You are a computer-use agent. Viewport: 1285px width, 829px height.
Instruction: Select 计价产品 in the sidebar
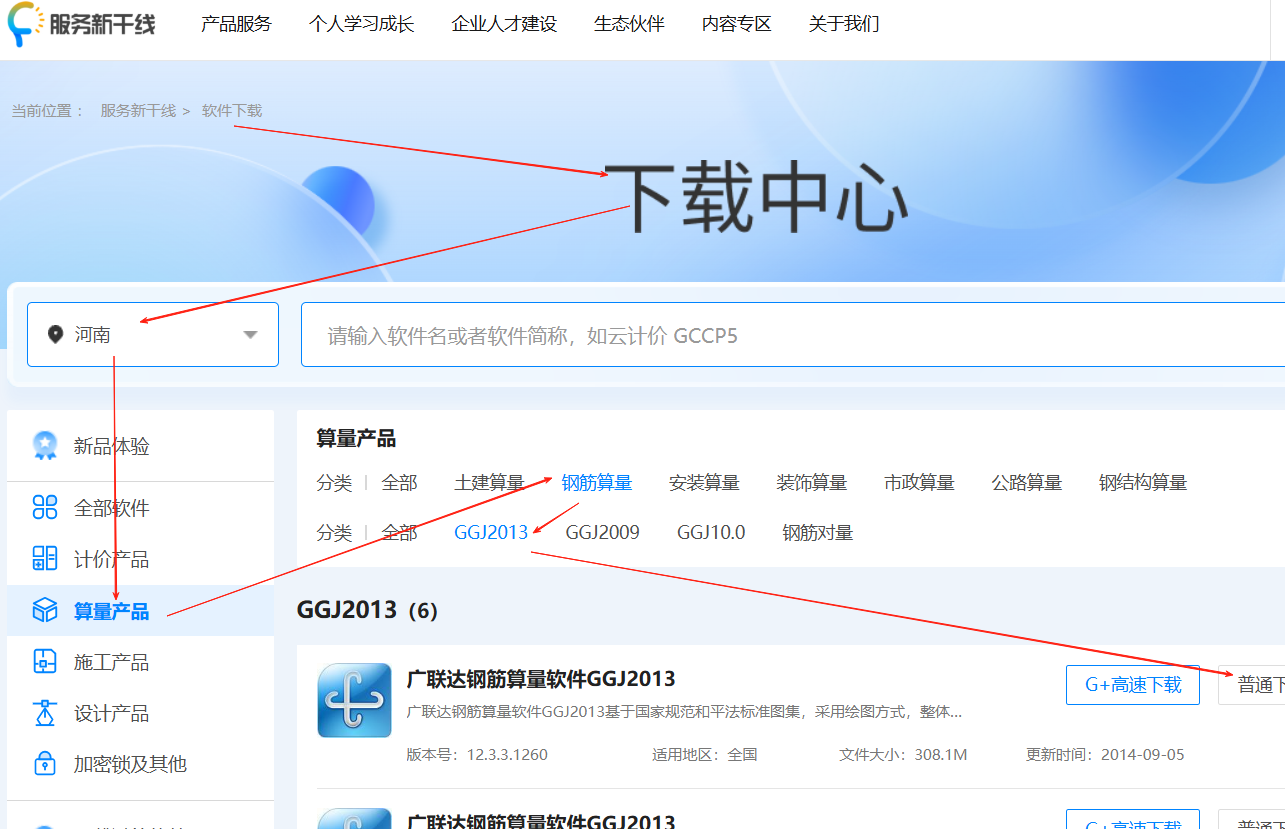coord(140,559)
